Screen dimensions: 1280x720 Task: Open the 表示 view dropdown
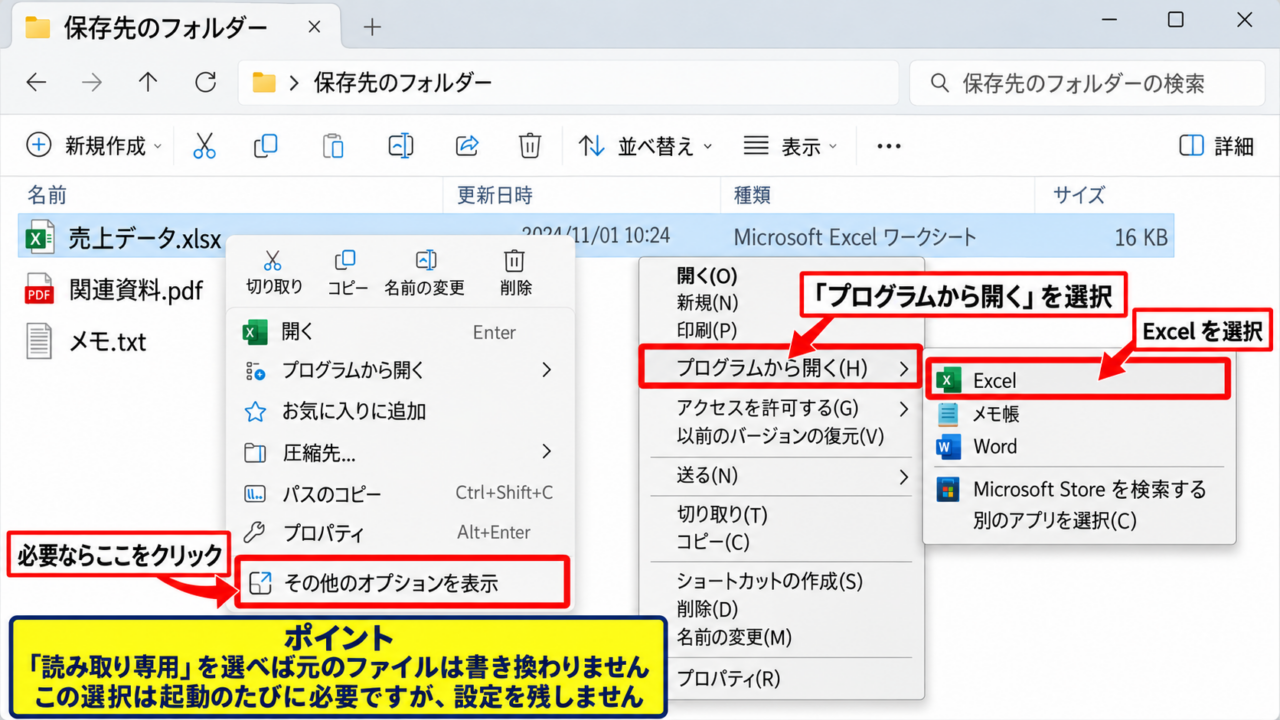pos(791,146)
